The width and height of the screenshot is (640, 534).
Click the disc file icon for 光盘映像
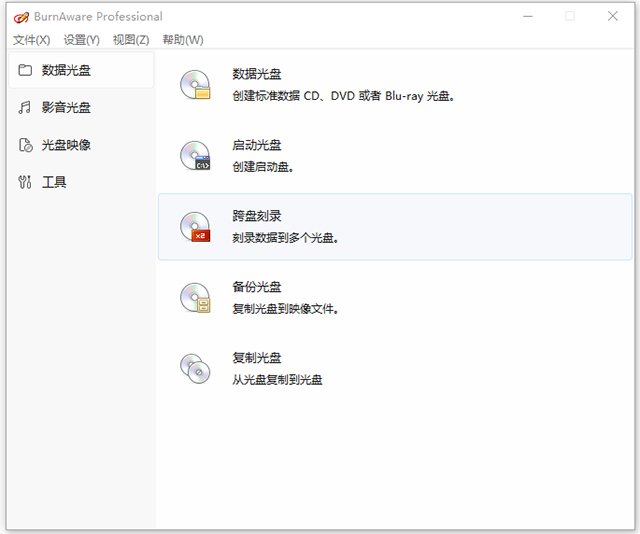click(x=25, y=145)
